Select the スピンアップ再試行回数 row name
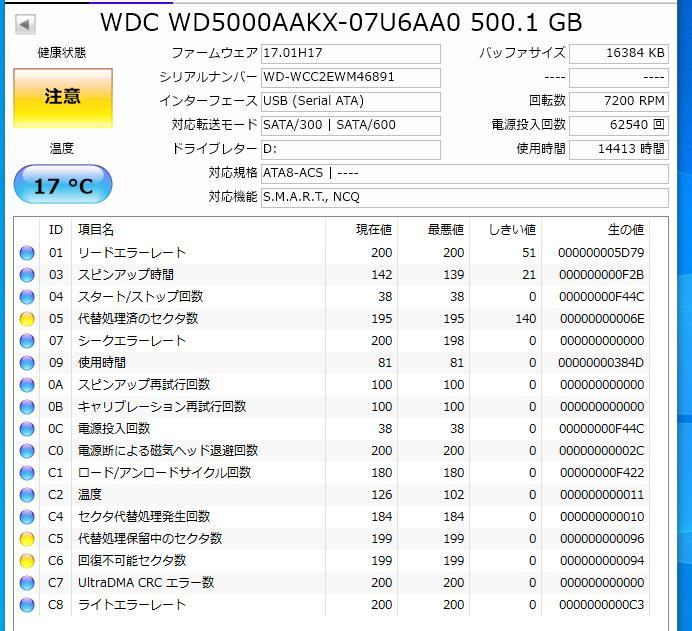The width and height of the screenshot is (692, 631). [144, 385]
